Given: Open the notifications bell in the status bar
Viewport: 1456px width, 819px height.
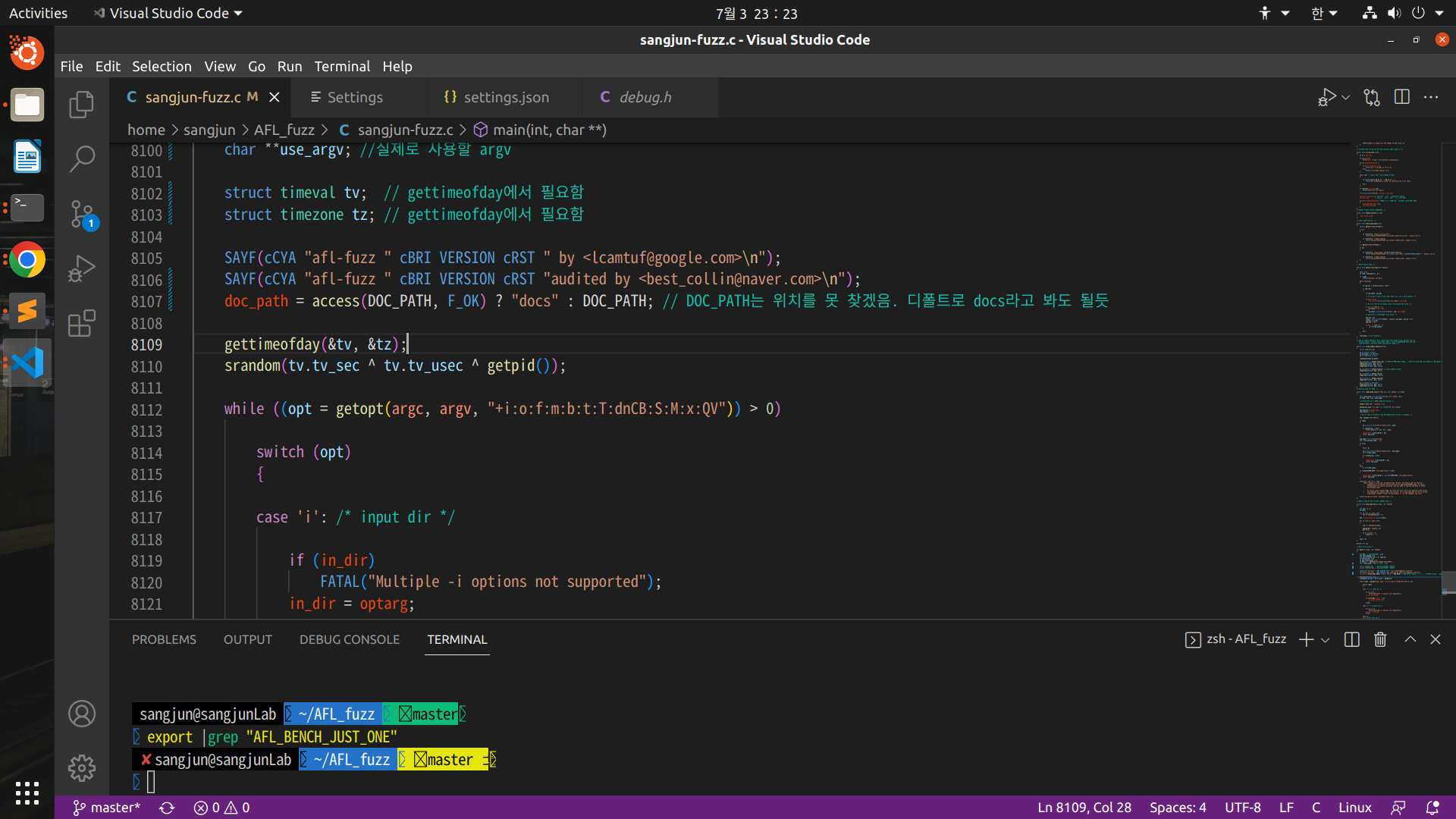Looking at the screenshot, I should [1432, 808].
